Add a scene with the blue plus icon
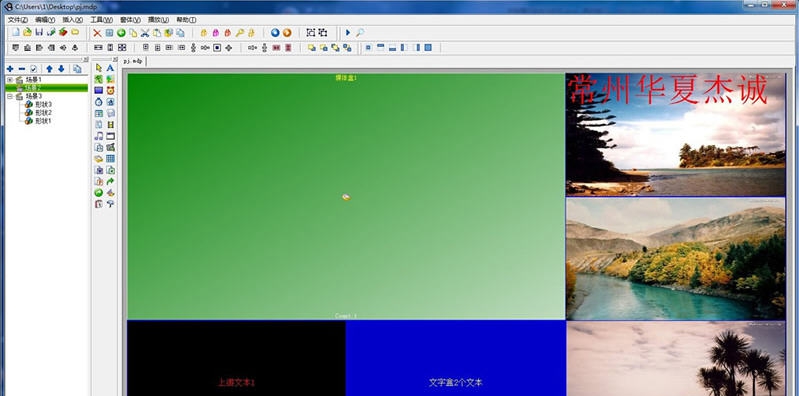Screen dimensions: 799x396 pos(10,69)
